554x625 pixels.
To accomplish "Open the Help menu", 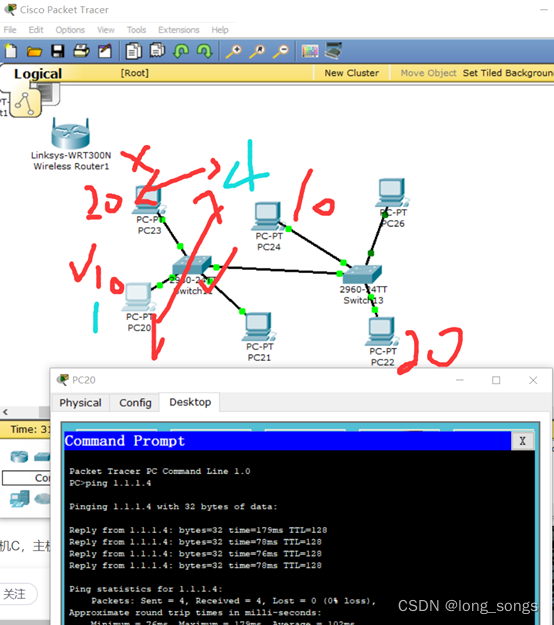I will (220, 30).
